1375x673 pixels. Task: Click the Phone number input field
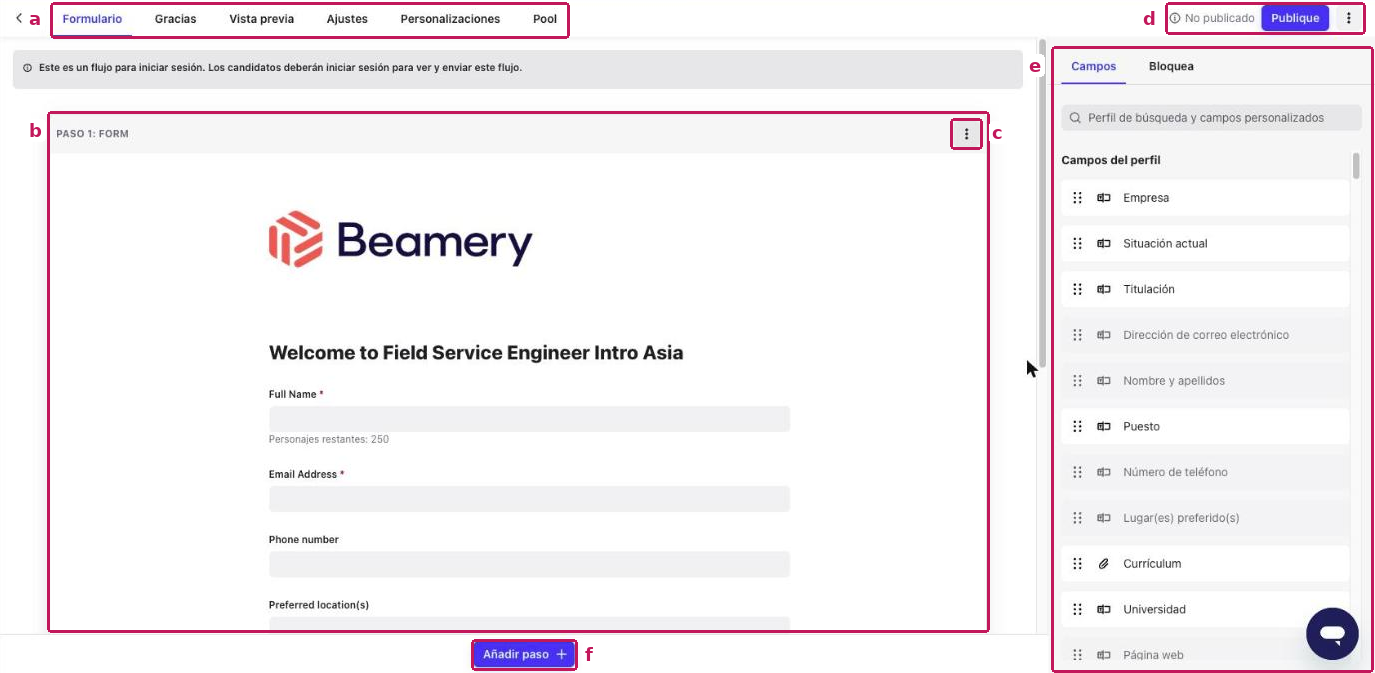[x=529, y=564]
